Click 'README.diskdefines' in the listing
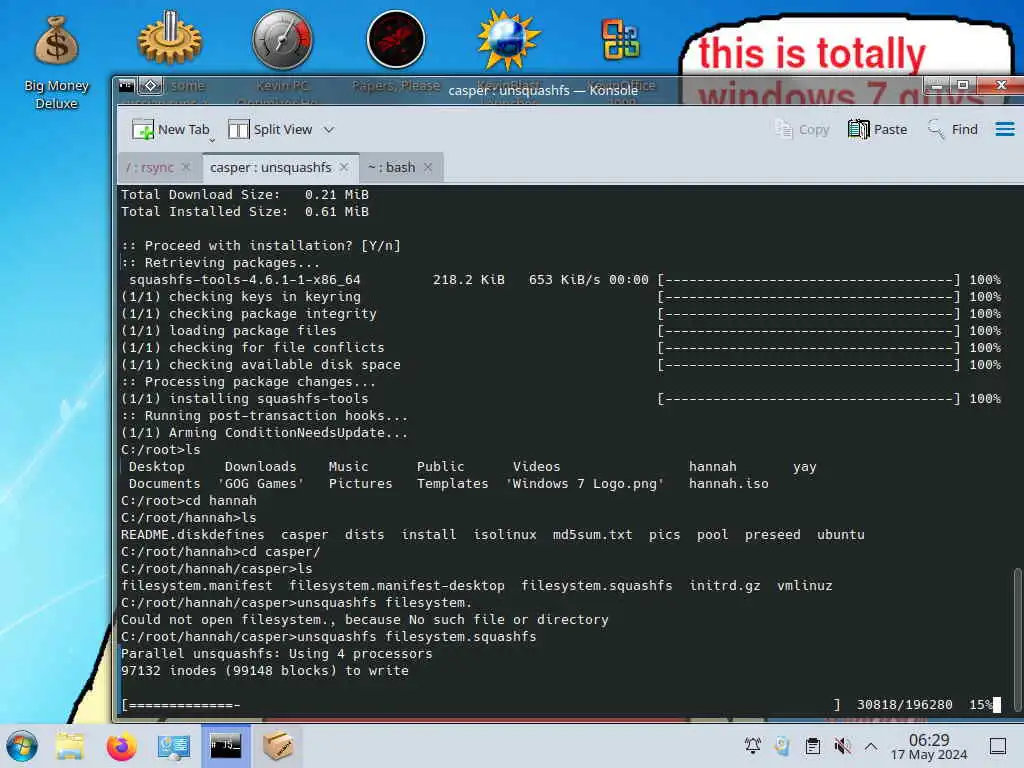Screen dimensions: 1024x768 [193, 535]
